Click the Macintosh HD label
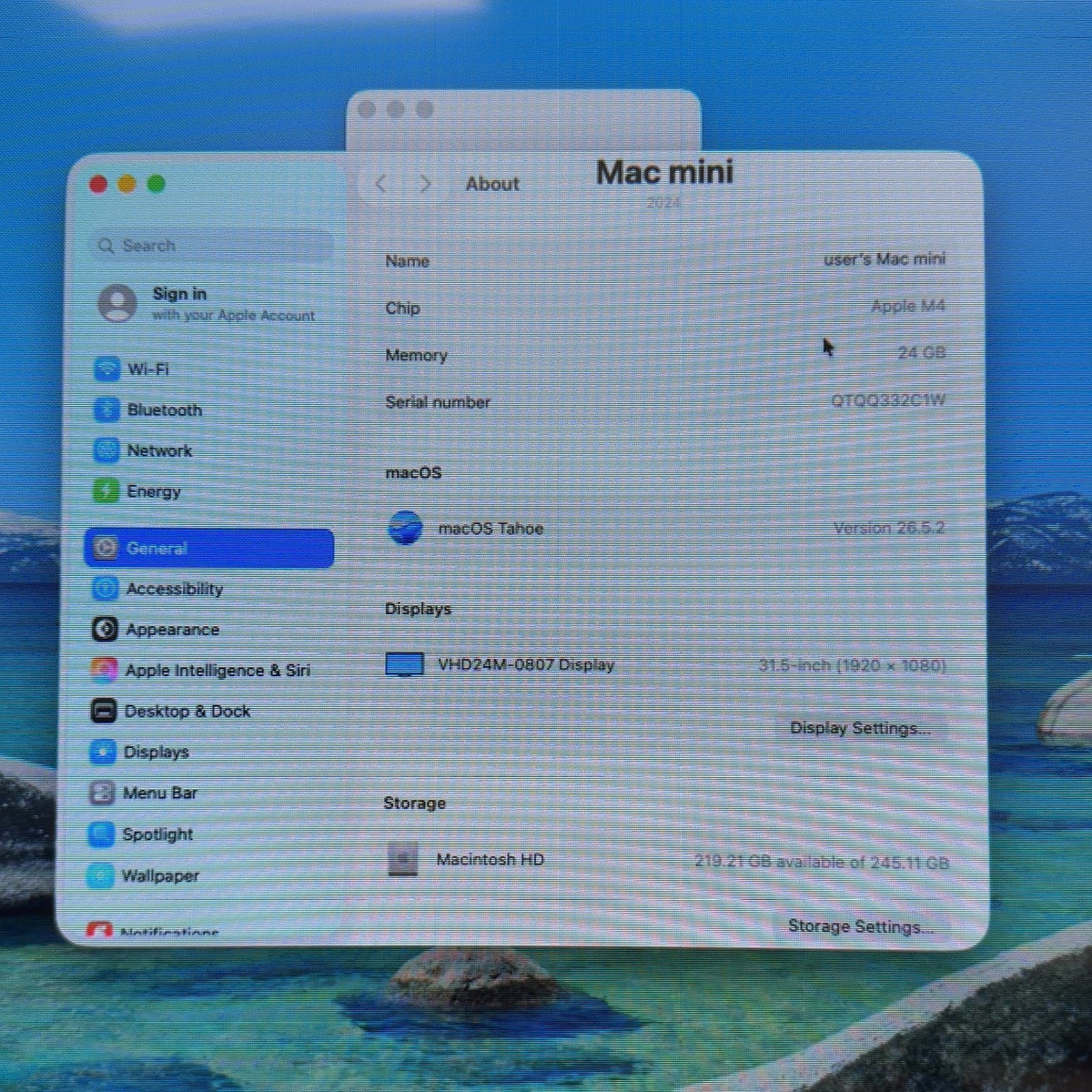The height and width of the screenshot is (1092, 1092). coord(490,859)
